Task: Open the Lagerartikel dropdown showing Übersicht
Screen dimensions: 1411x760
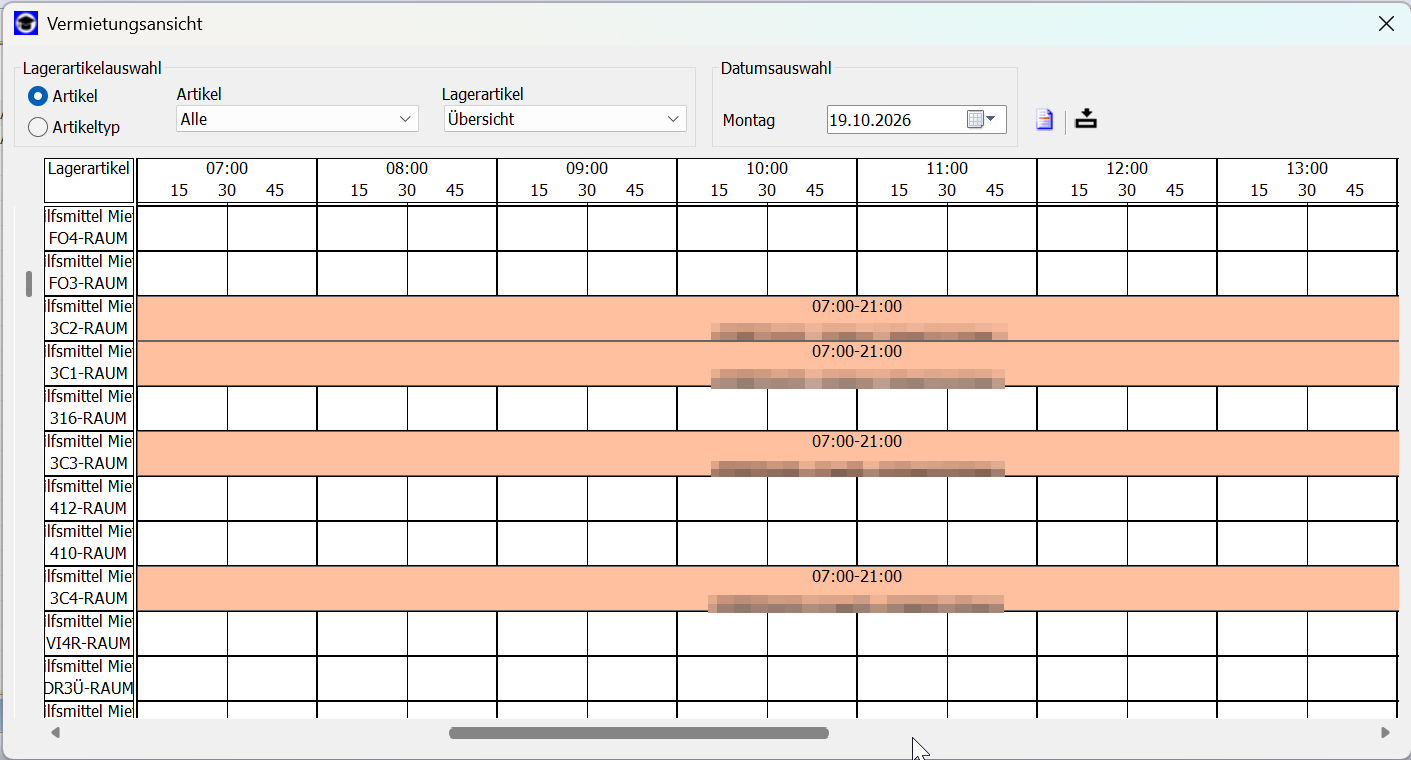Action: click(565, 119)
